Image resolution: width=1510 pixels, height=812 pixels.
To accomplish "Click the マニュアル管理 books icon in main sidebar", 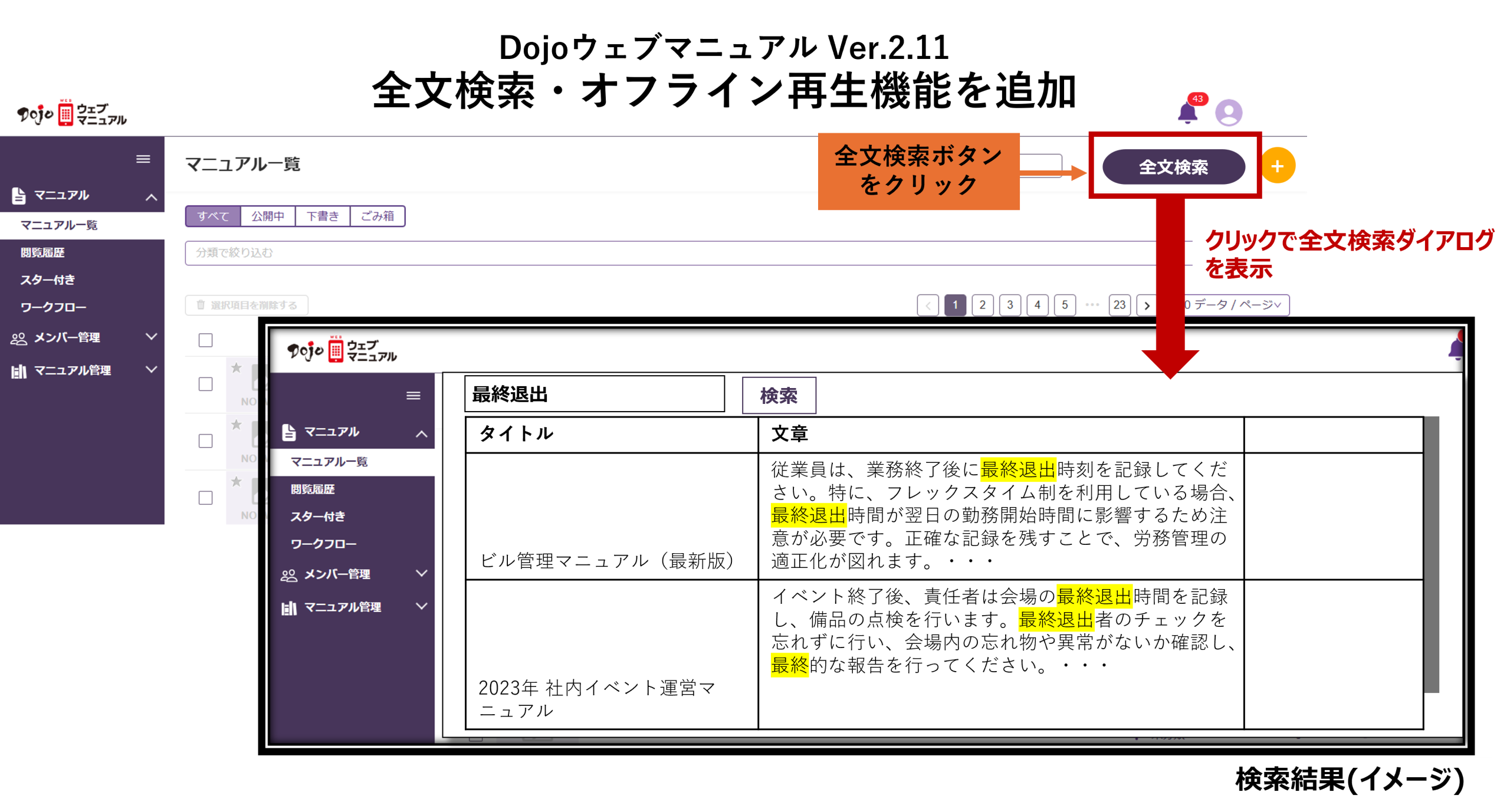I will 19,371.
